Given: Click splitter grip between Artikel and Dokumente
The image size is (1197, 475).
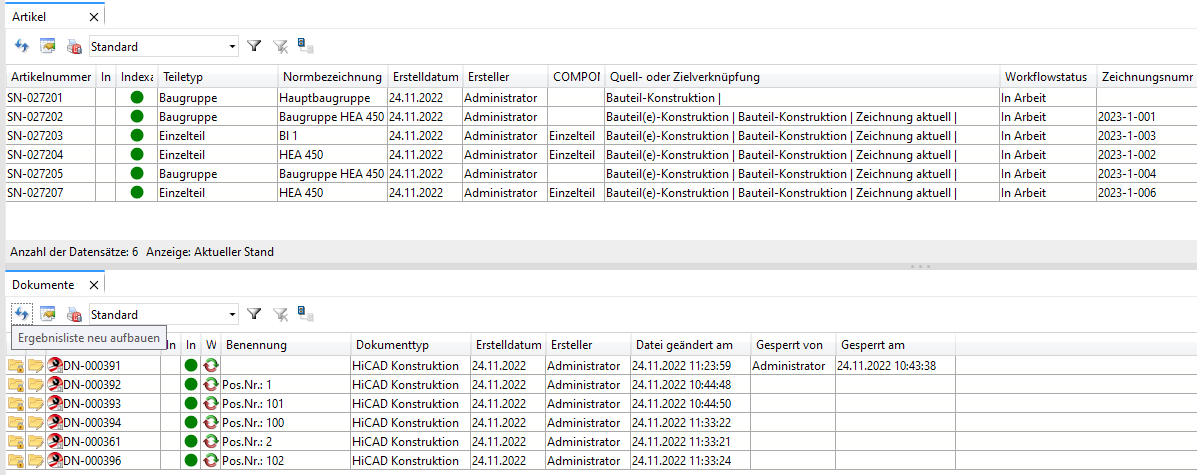Looking at the screenshot, I should [920, 267].
